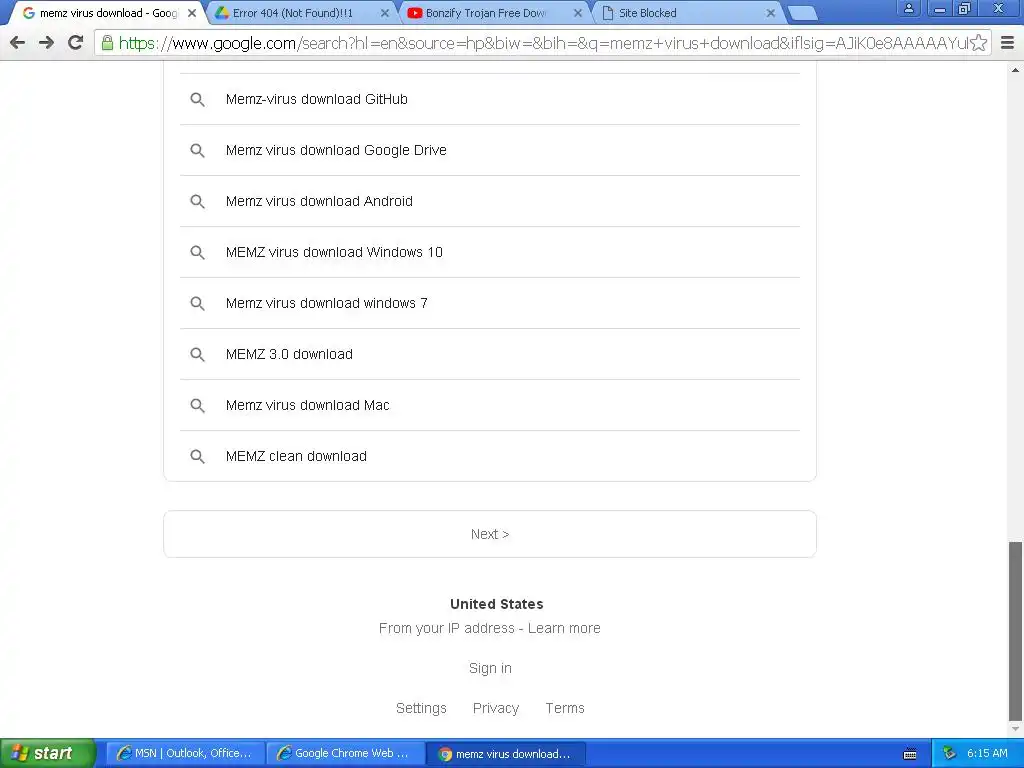1024x768 pixels.
Task: Click the Sign in link
Action: coord(490,668)
